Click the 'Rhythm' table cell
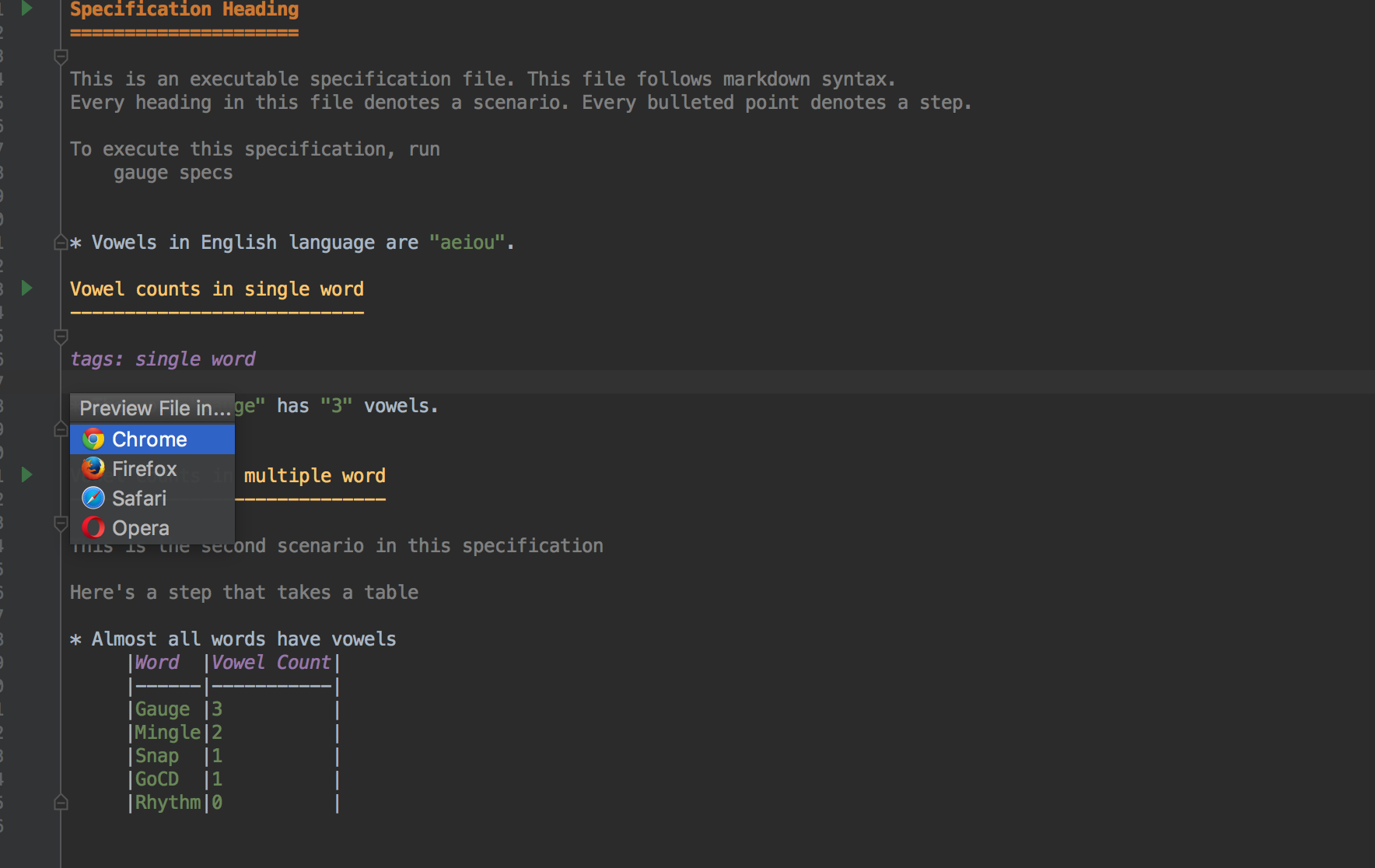The height and width of the screenshot is (868, 1375). [x=168, y=803]
